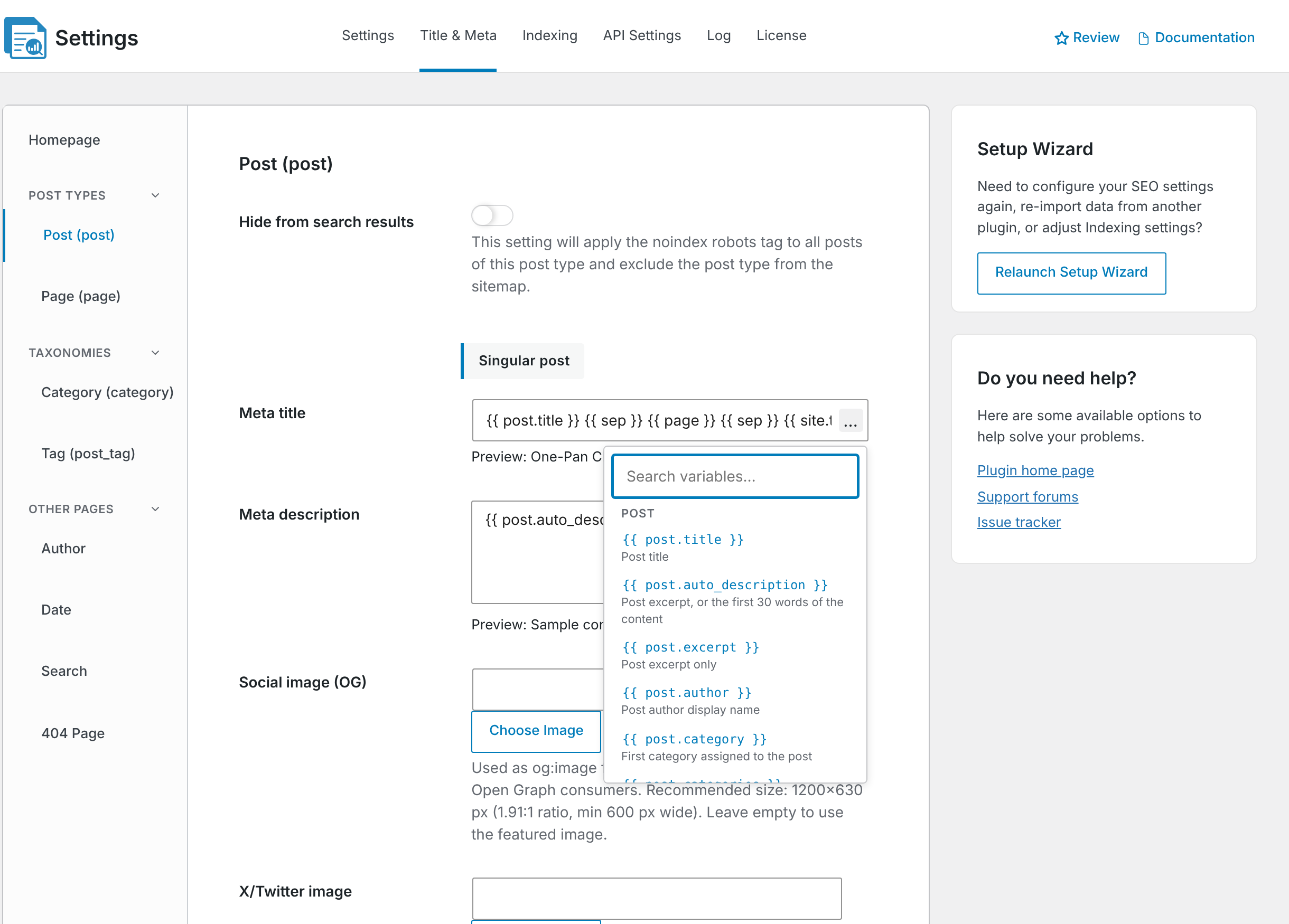The height and width of the screenshot is (924, 1289).
Task: Open variables menu via ellipsis in Meta title
Action: [850, 421]
